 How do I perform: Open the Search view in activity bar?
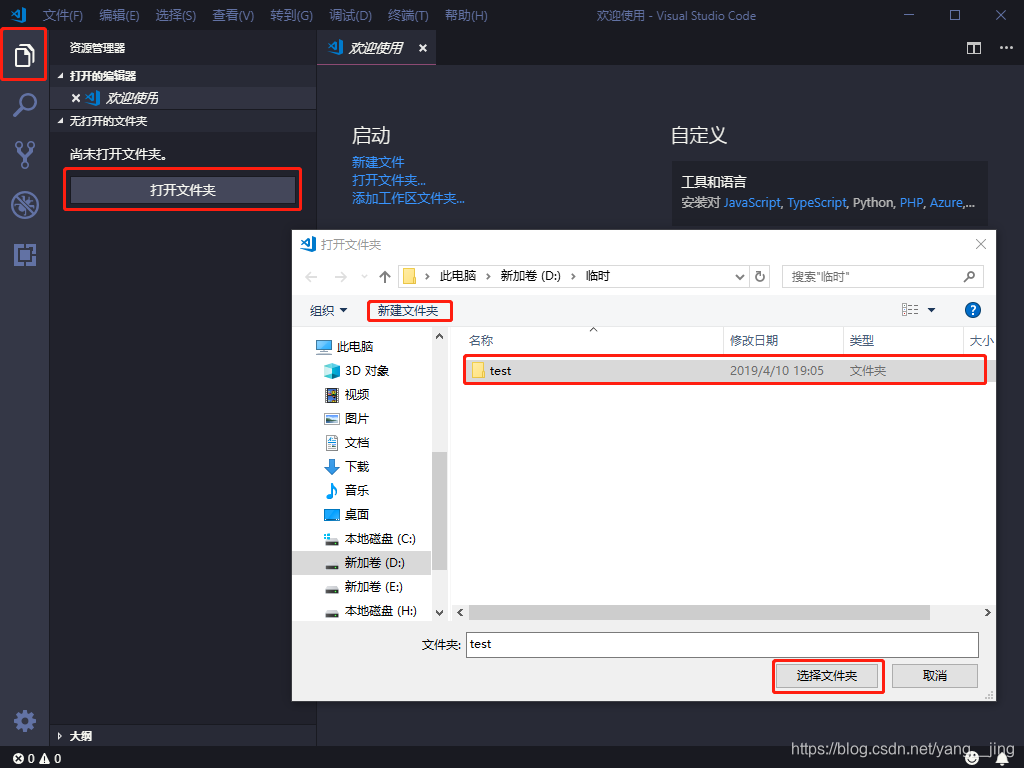click(x=24, y=104)
